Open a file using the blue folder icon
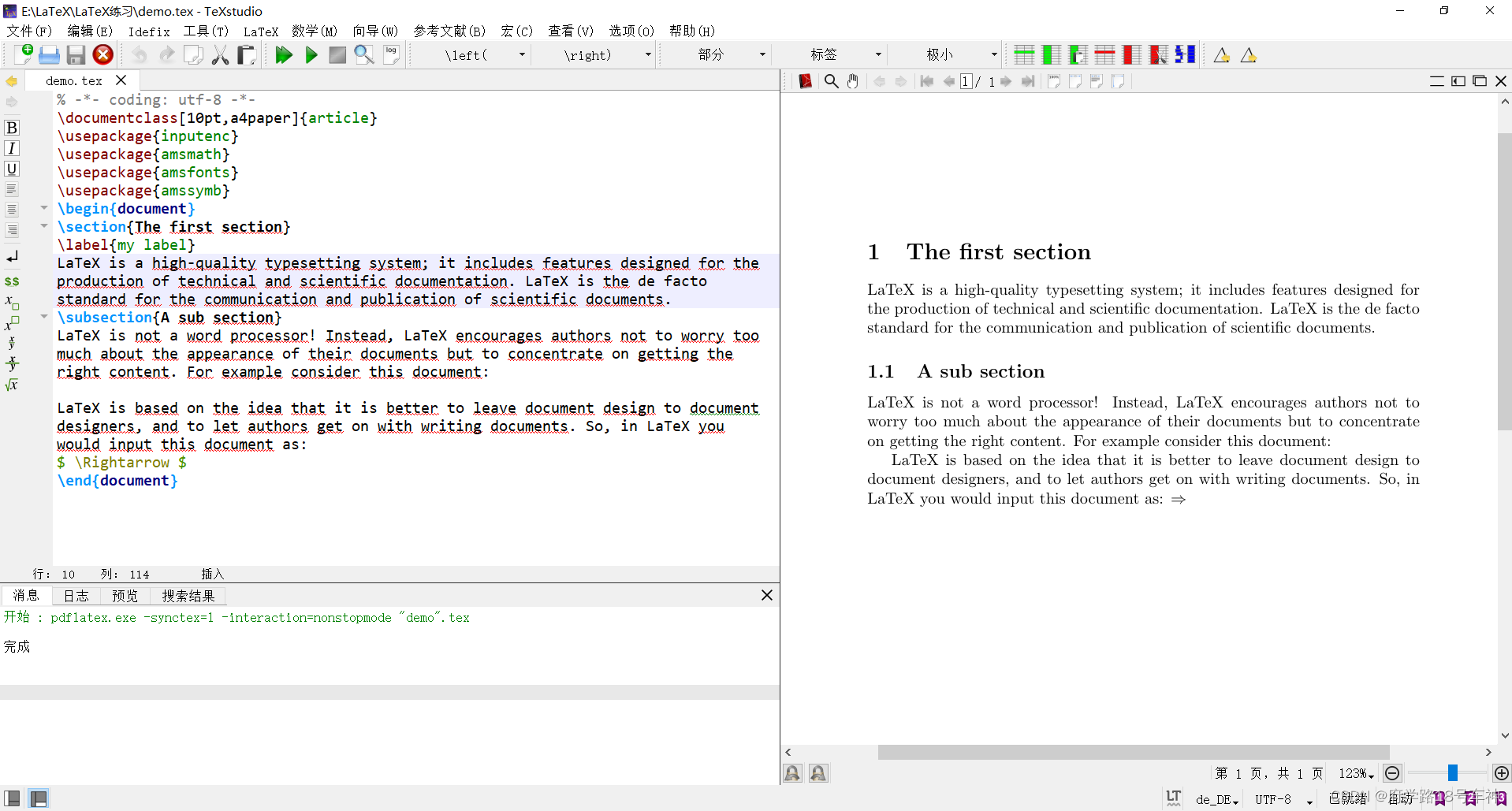Screen dimensions: 1512x811 [49, 54]
